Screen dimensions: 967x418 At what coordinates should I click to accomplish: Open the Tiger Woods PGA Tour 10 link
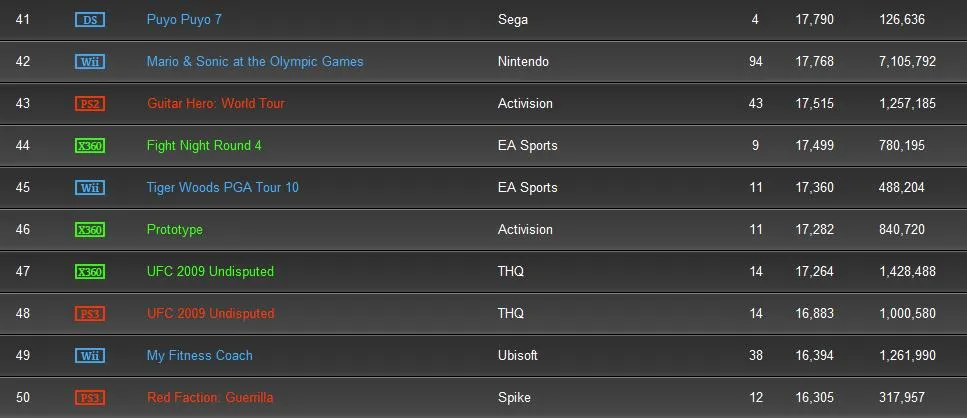(x=222, y=188)
